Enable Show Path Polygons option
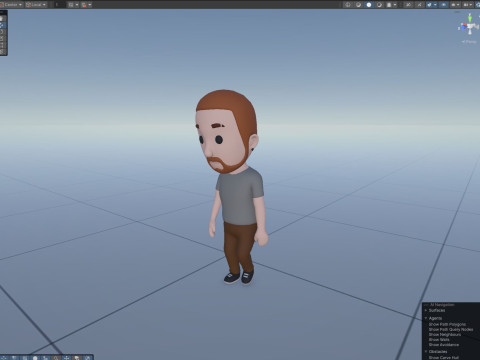Screen dimensions: 480x360 tap(447, 324)
